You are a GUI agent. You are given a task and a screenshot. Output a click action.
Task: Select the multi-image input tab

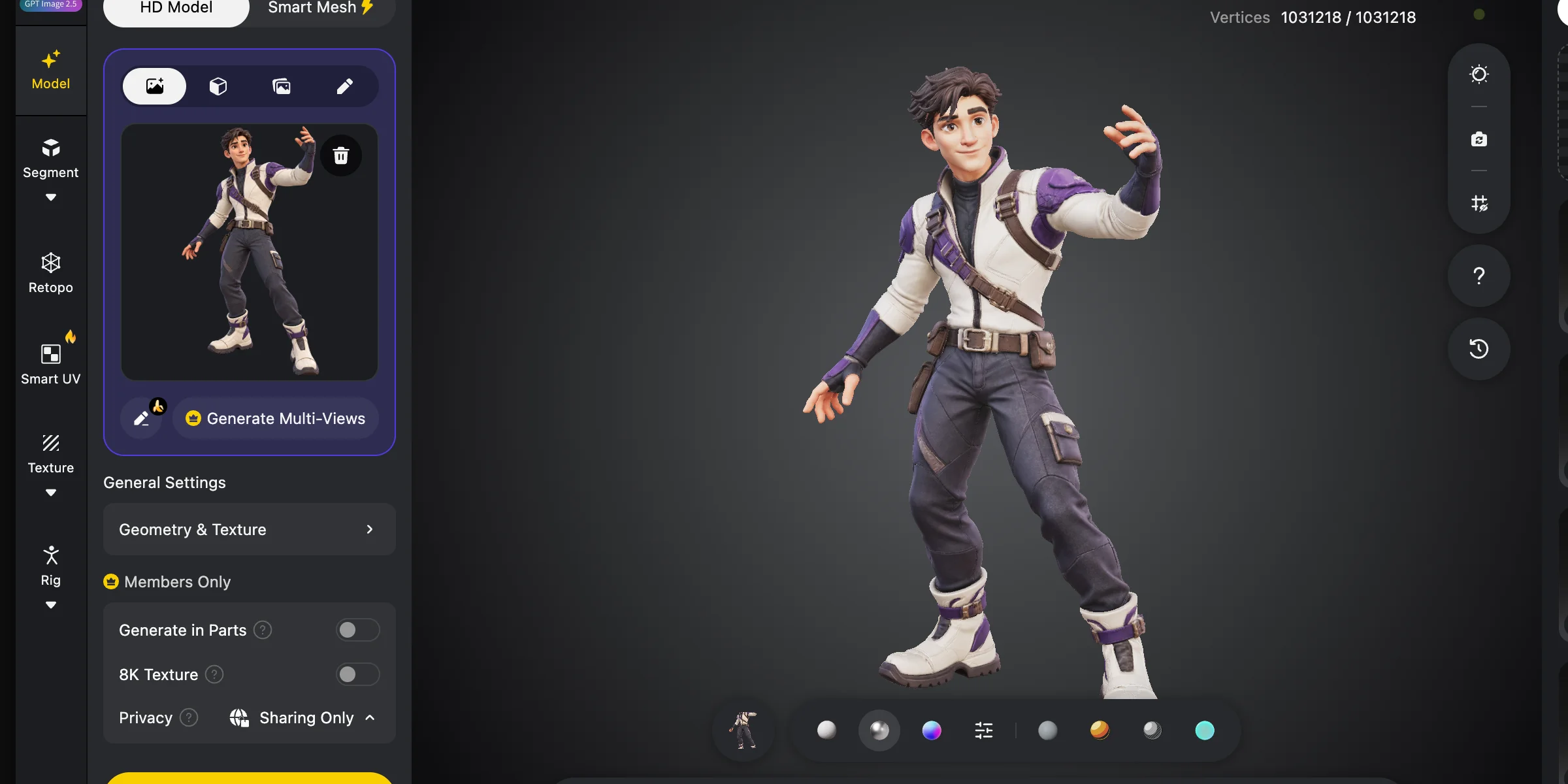click(282, 86)
